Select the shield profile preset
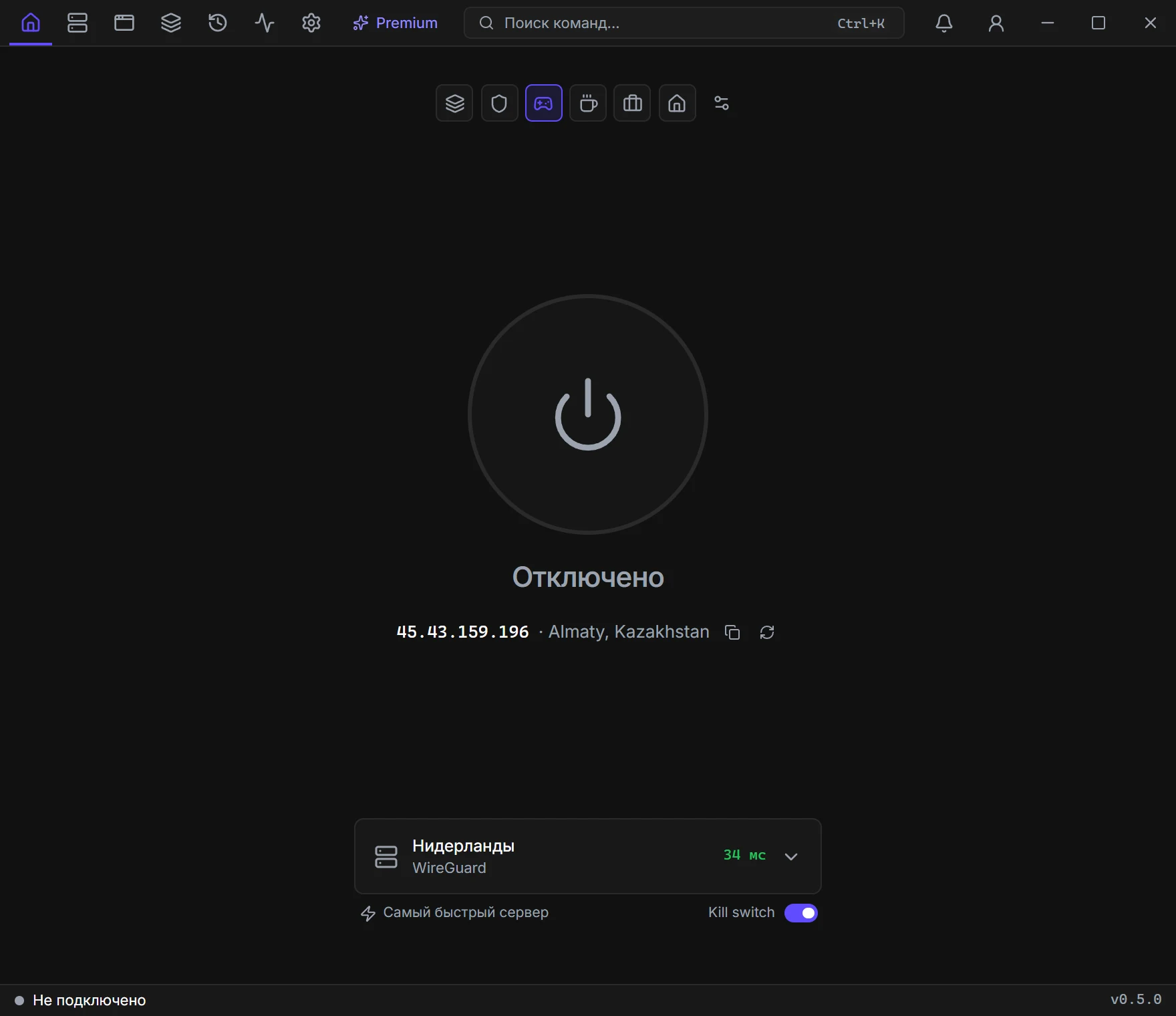 pyautogui.click(x=499, y=103)
